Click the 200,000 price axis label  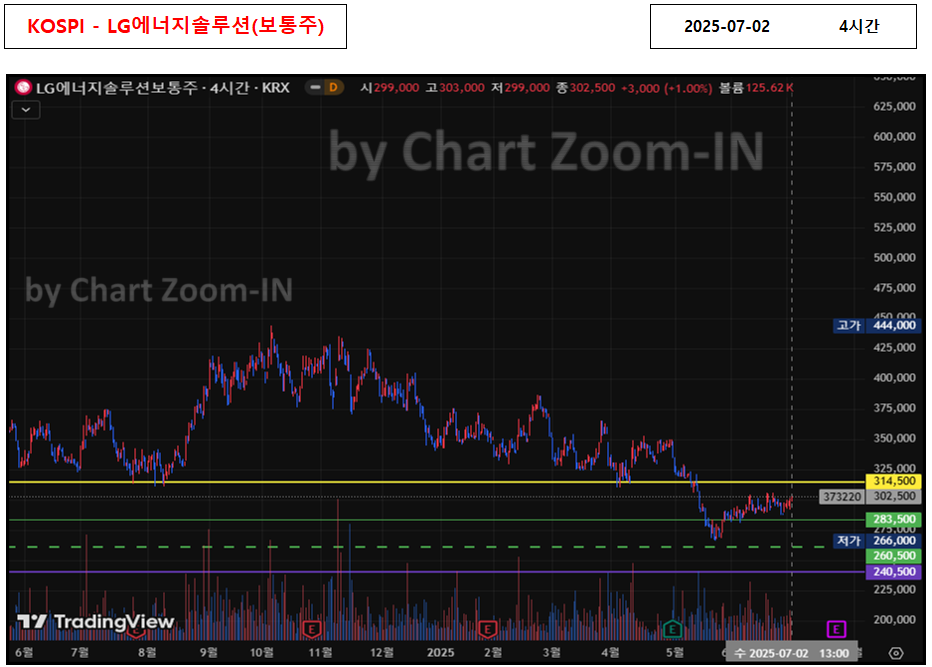pos(895,619)
